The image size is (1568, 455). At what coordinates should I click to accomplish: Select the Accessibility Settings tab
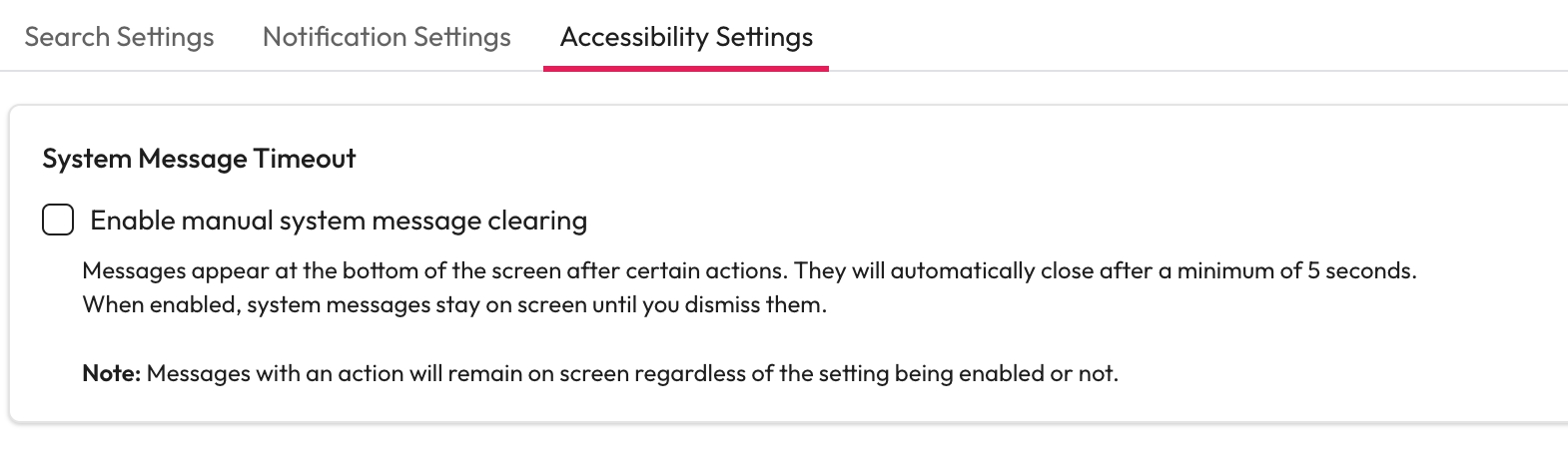(x=686, y=37)
